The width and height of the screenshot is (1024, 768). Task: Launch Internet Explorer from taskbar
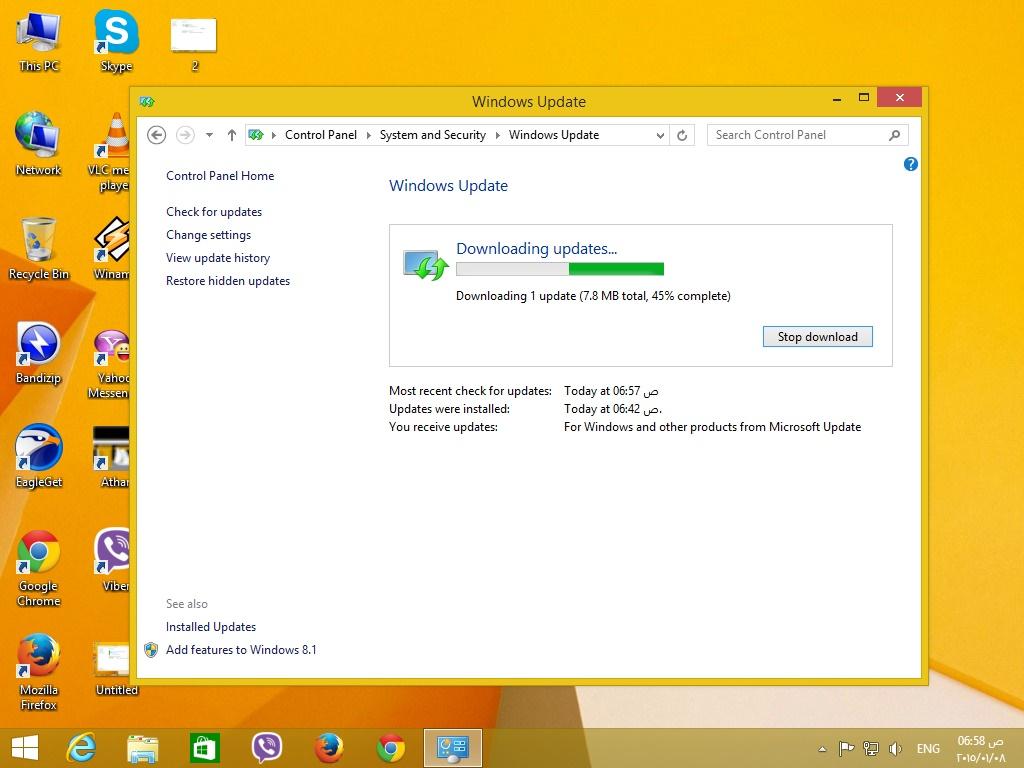(82, 748)
